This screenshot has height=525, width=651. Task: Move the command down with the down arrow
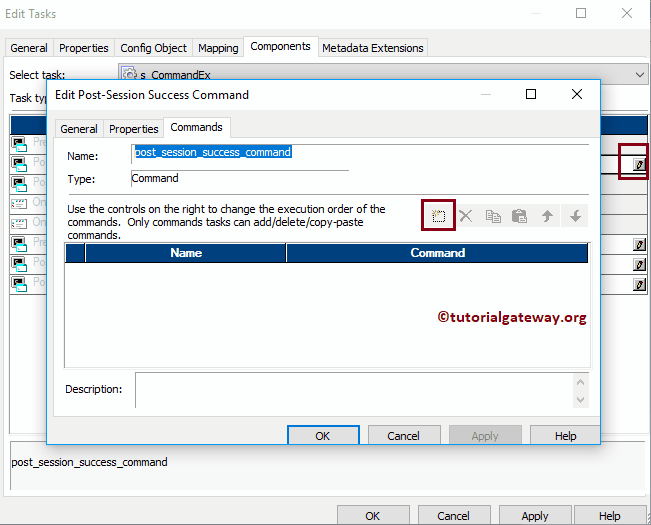(x=575, y=215)
